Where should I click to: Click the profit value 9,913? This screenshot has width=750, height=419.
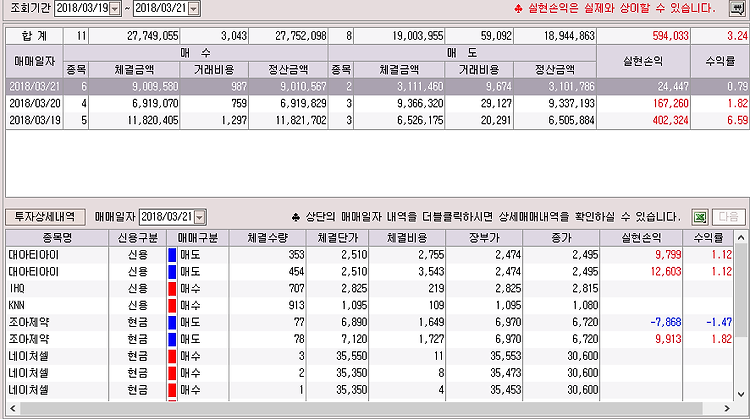(x=668, y=339)
